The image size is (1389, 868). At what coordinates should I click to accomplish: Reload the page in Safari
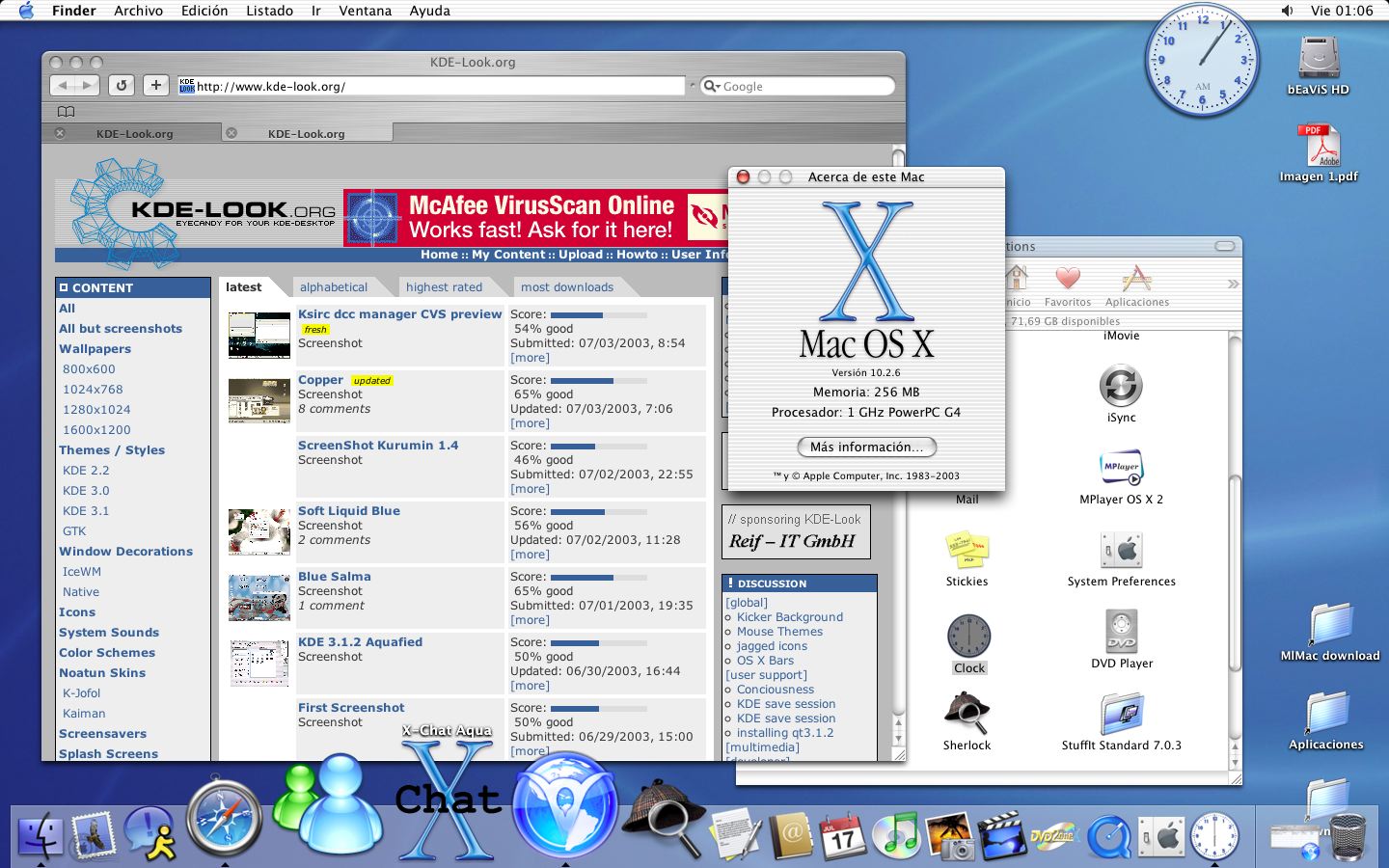click(121, 85)
